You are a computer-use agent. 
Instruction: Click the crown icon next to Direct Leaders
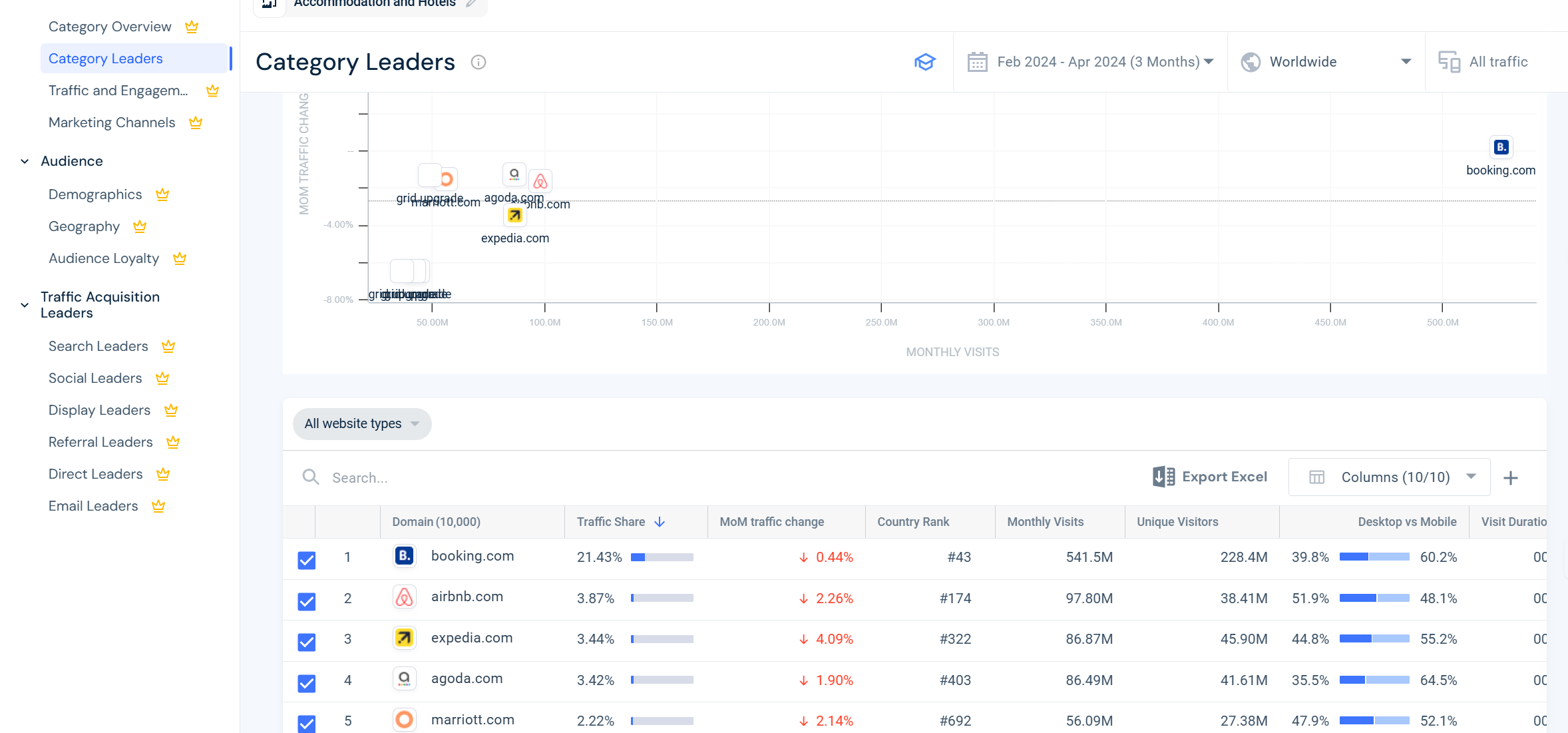click(x=163, y=474)
